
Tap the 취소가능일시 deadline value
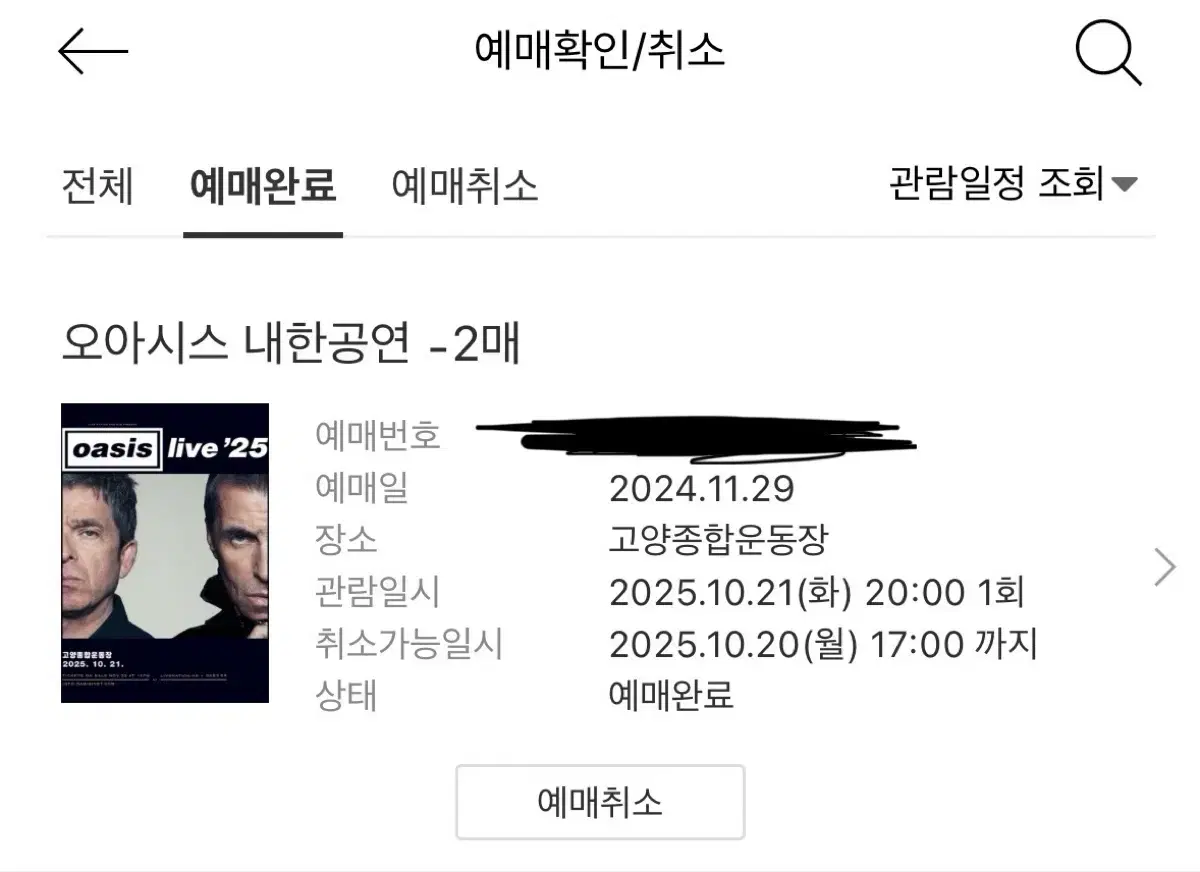pos(823,645)
